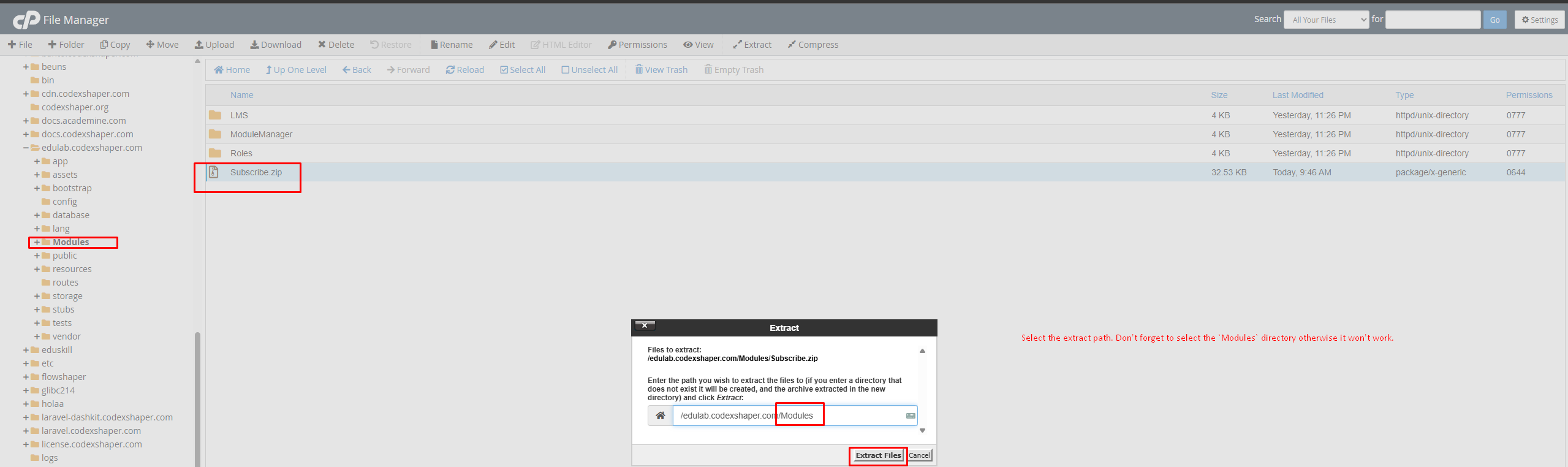The width and height of the screenshot is (1568, 467).
Task: Sort files by Last Modified column
Action: tap(1297, 95)
